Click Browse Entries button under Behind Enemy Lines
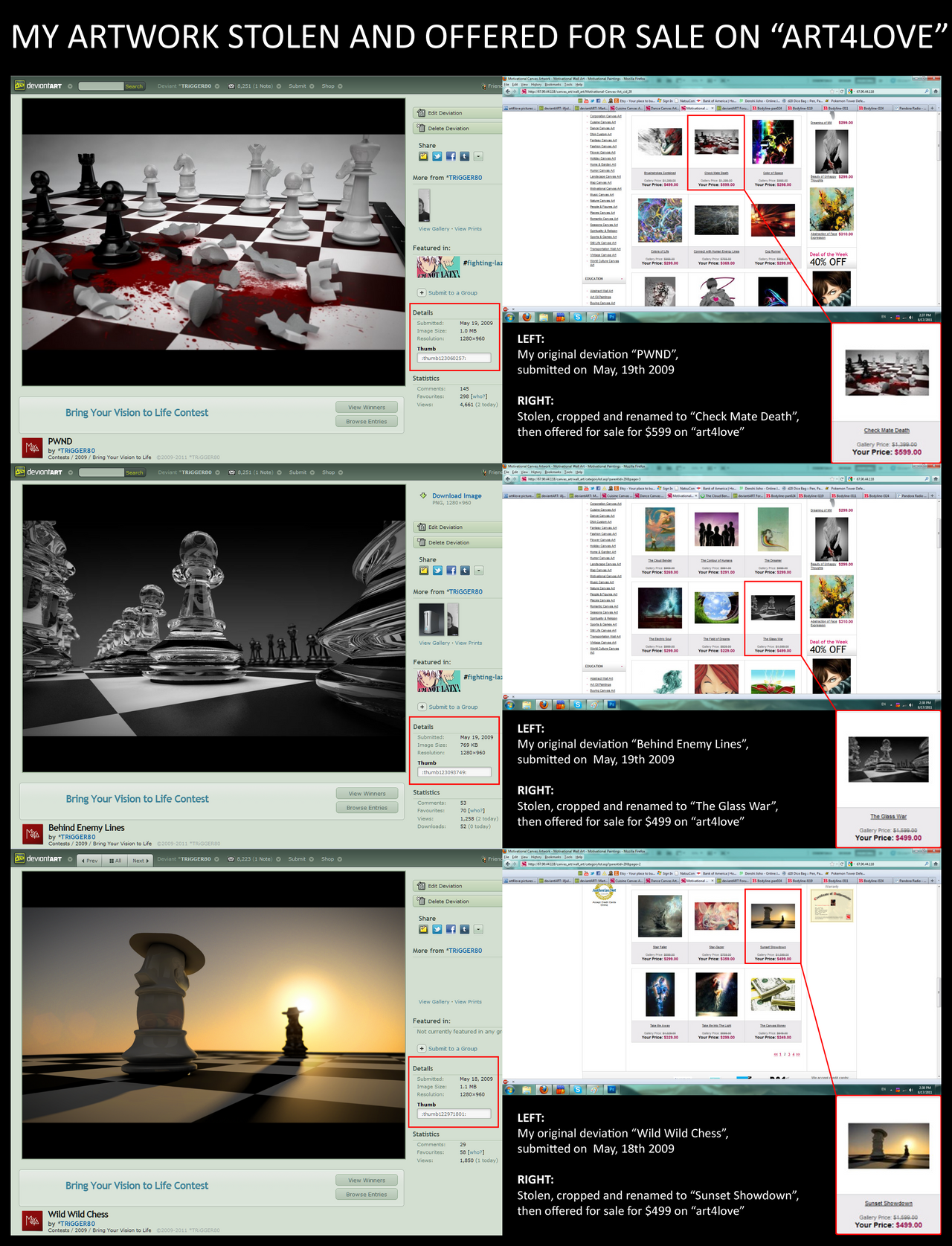The height and width of the screenshot is (1246, 952). [x=367, y=807]
